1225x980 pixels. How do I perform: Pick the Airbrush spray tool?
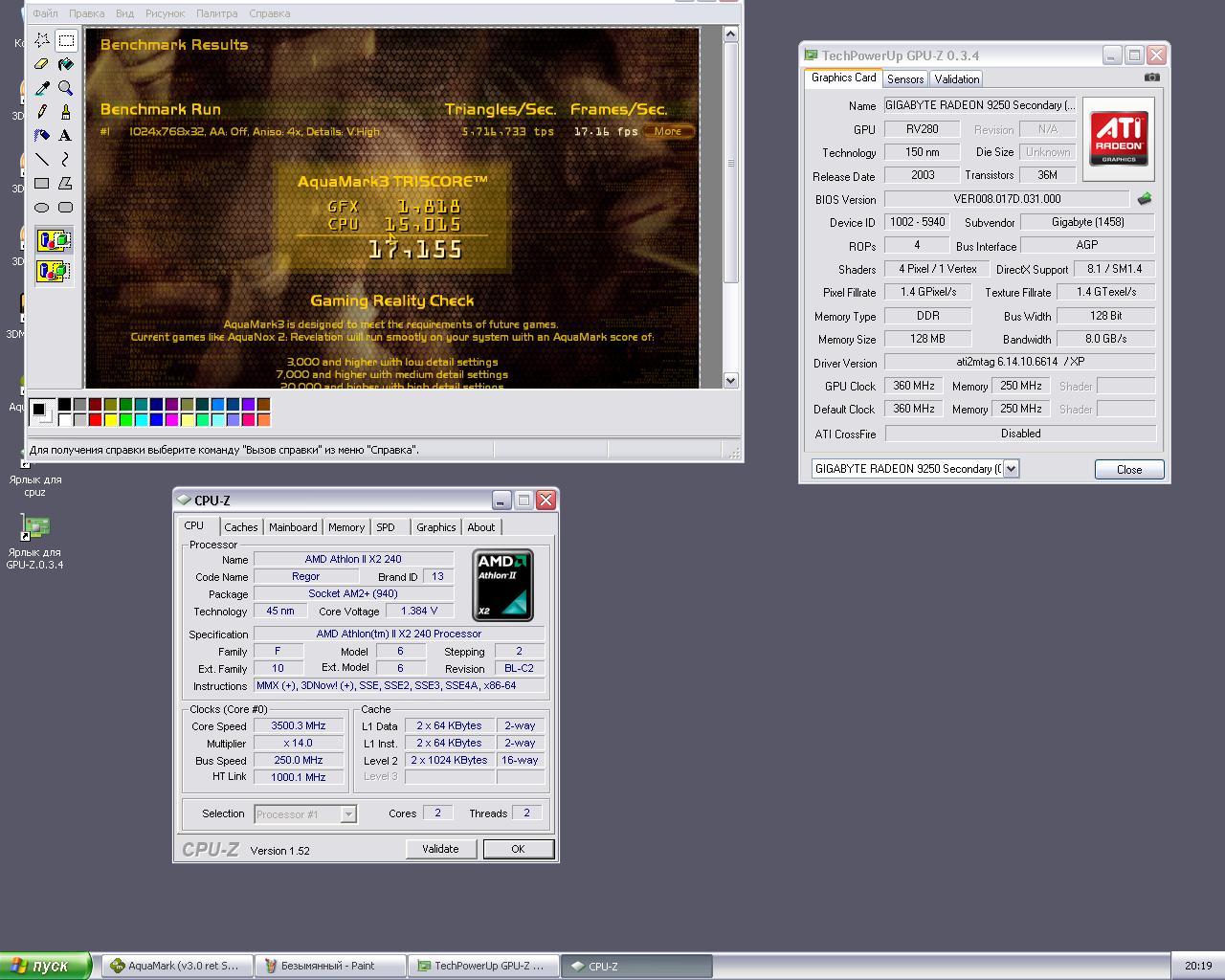coord(42,136)
